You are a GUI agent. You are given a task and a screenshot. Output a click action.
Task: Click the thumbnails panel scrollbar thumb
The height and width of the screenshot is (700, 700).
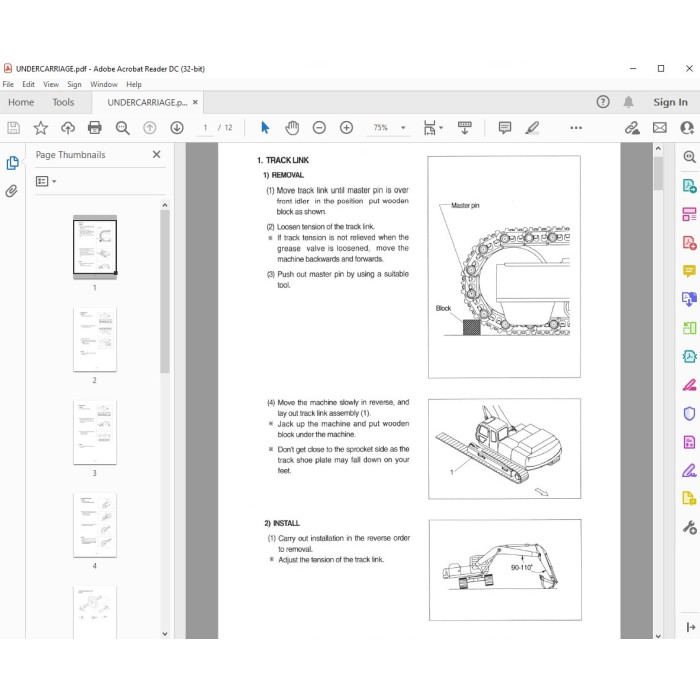[x=165, y=291]
